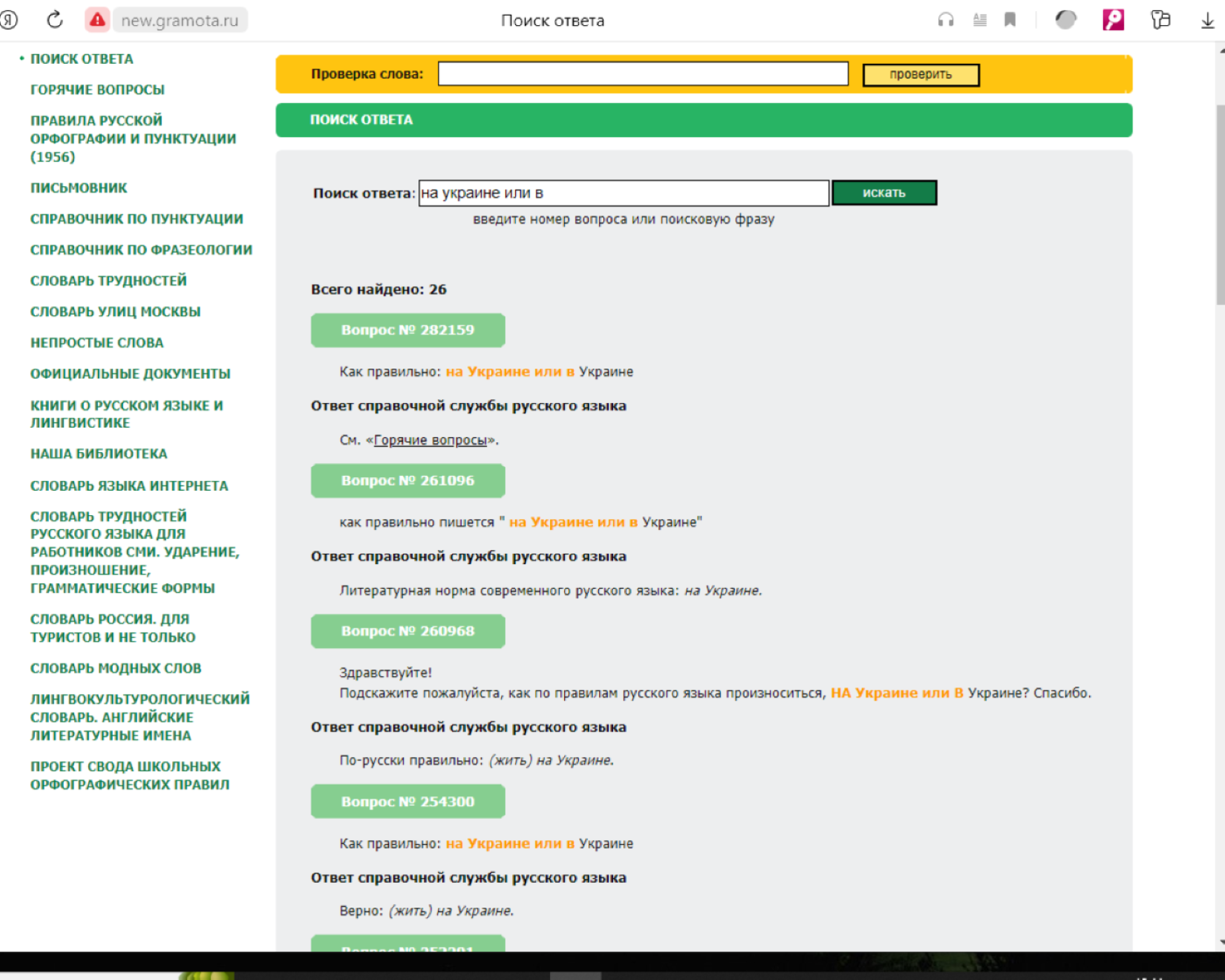Click the yellow проверить button
1225x980 pixels.
pyautogui.click(x=921, y=75)
